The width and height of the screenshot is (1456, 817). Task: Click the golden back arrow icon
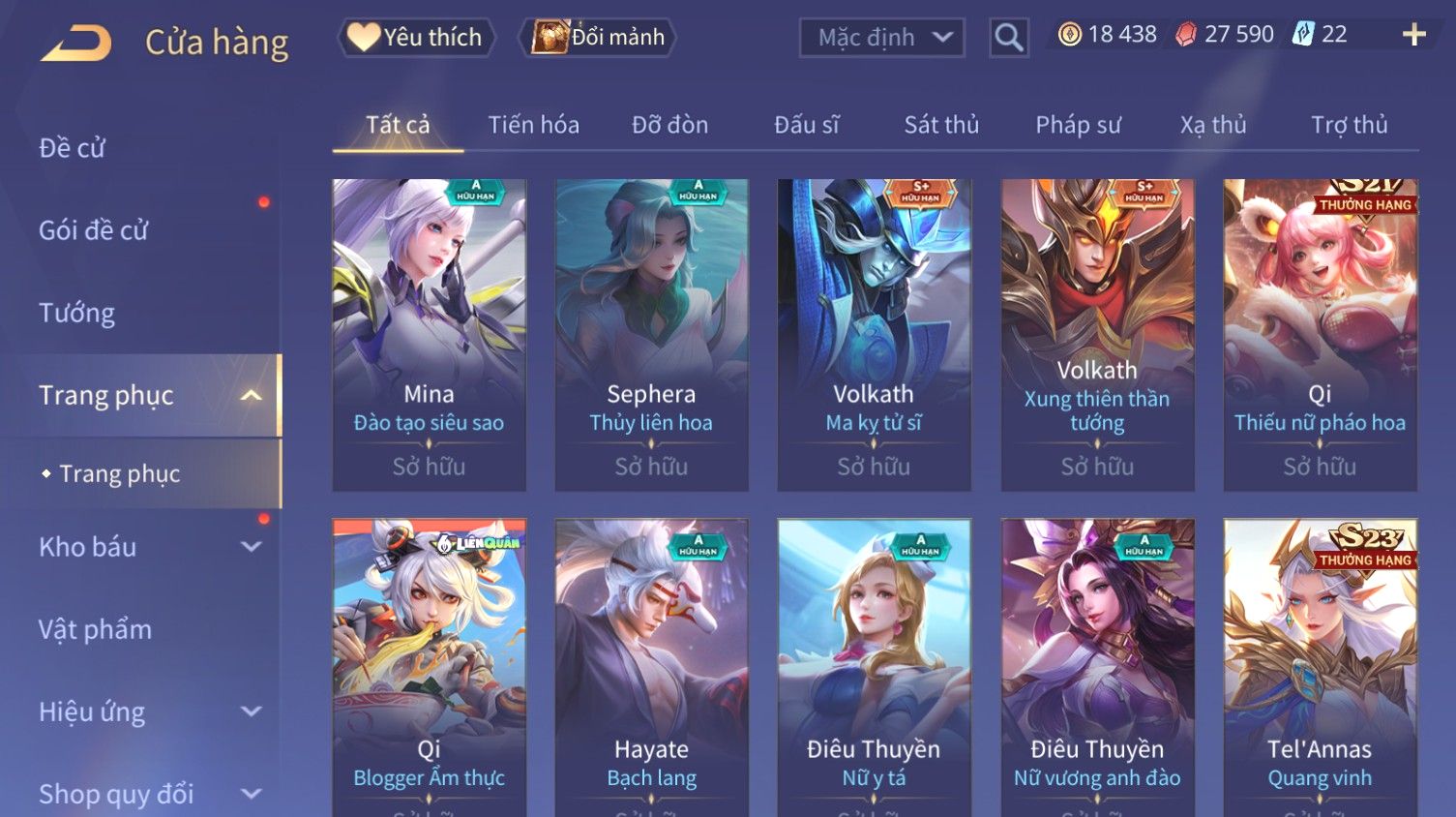75,43
